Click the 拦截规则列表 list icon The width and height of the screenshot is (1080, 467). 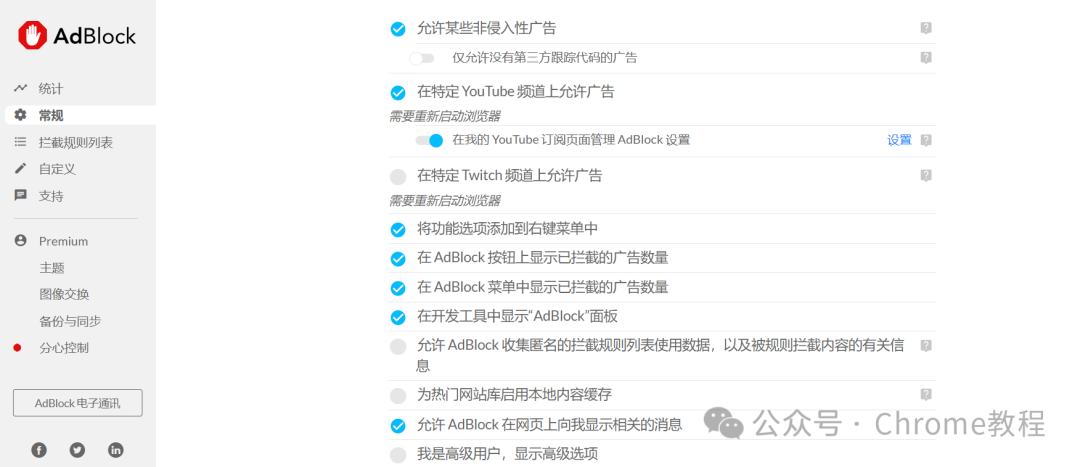coord(21,142)
